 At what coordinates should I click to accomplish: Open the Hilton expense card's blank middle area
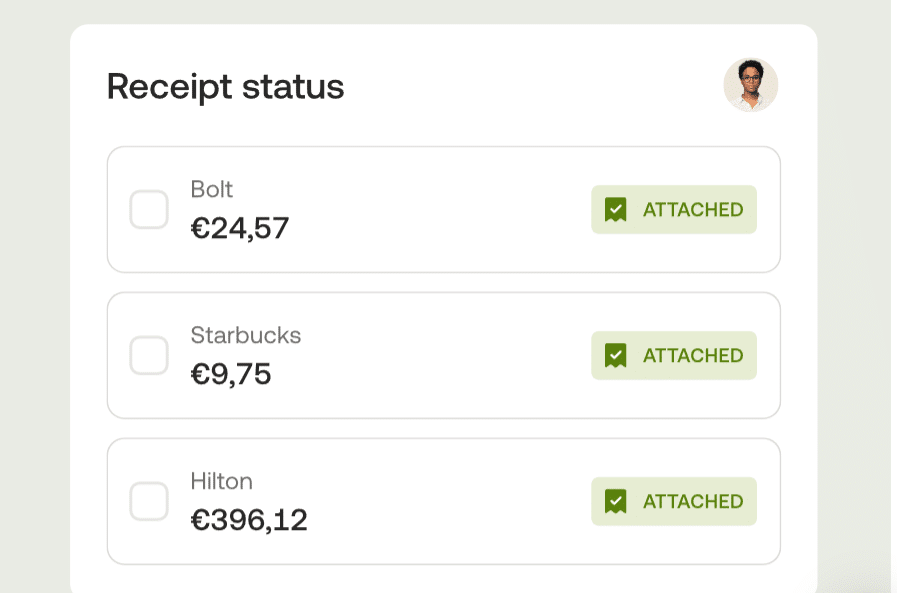[440, 502]
